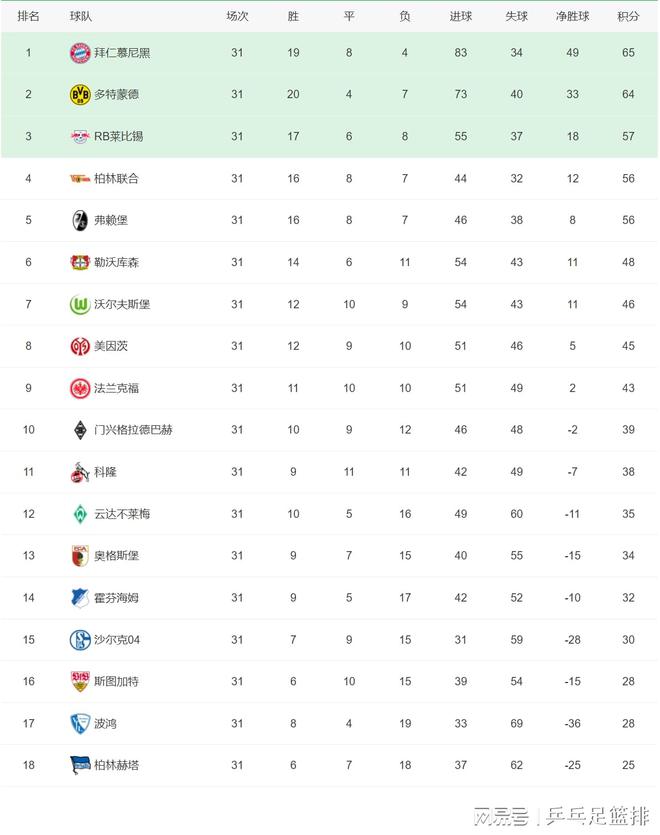Click the Mainz 05 club logo
The height and width of the screenshot is (835, 660).
pos(80,346)
